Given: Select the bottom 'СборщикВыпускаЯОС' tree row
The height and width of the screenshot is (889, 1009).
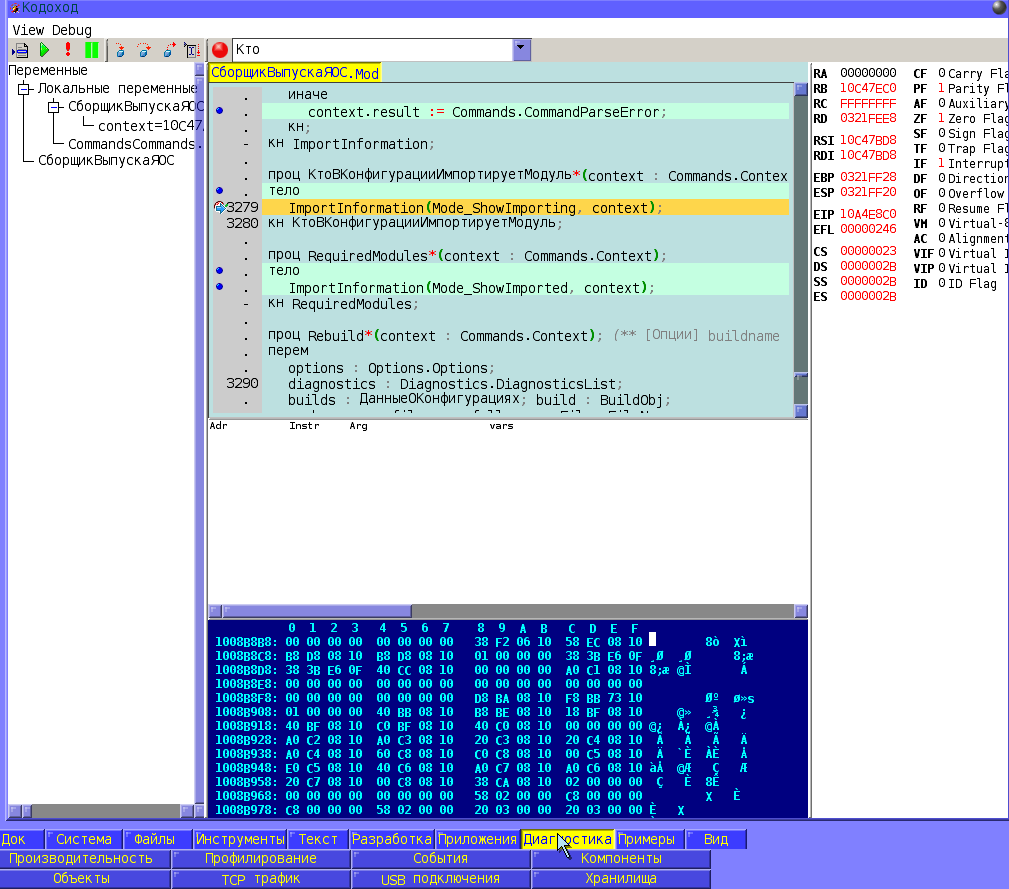Looking at the screenshot, I should (106, 160).
